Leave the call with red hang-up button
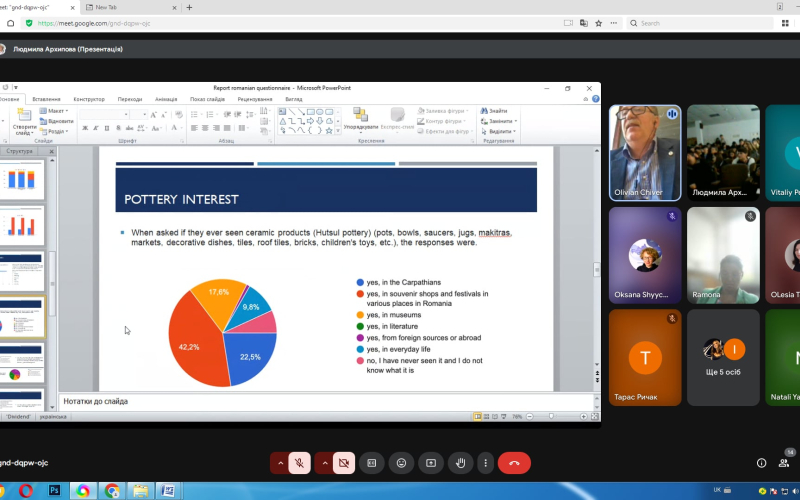This screenshot has height=500, width=800. (x=514, y=463)
